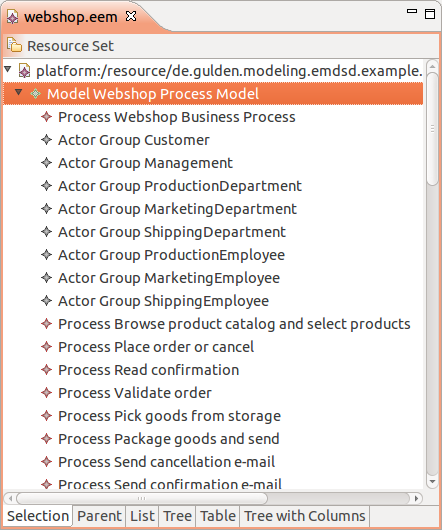Click the Model Webshop Process Model icon
442x530 pixels.
coord(35,93)
